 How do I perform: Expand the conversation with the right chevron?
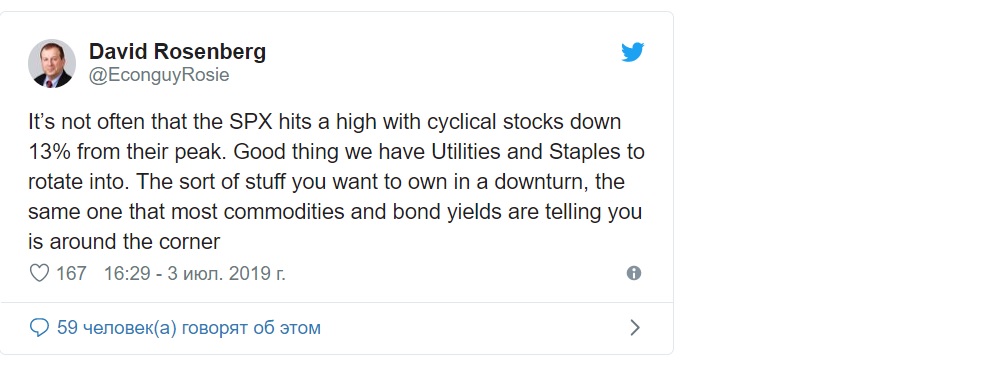(635, 328)
